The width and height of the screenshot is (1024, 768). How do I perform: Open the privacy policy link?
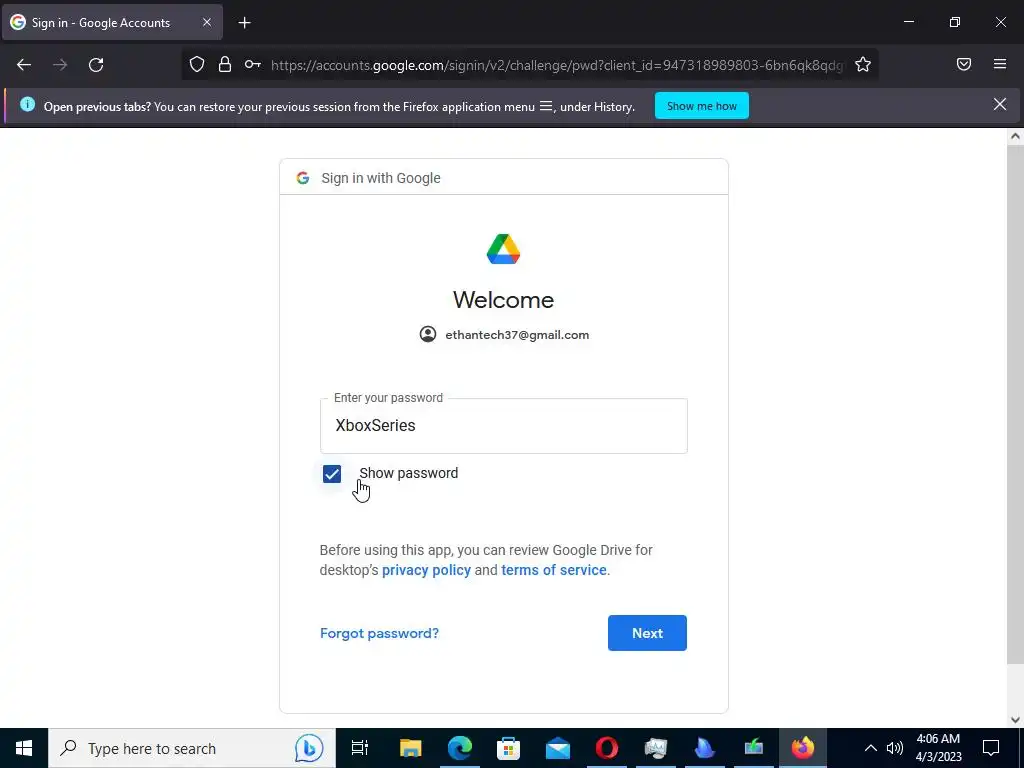(426, 570)
